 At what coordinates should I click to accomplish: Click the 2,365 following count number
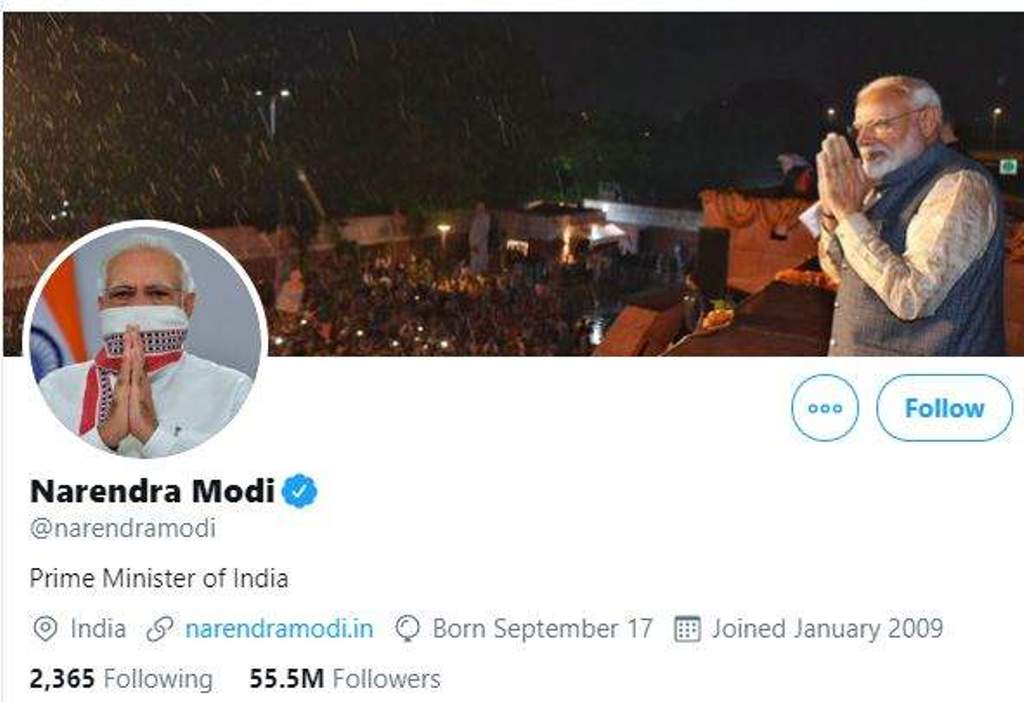[62, 679]
